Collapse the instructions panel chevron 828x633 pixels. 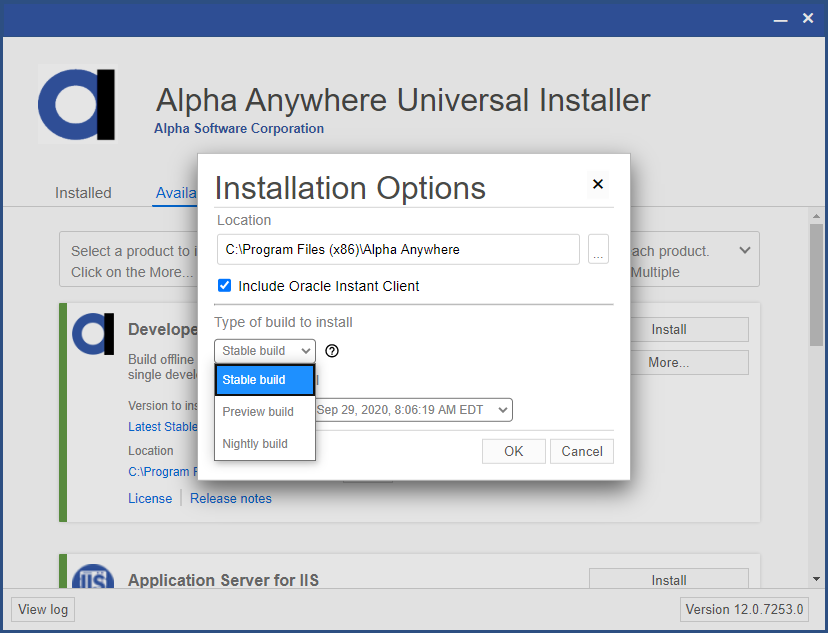[x=745, y=250]
